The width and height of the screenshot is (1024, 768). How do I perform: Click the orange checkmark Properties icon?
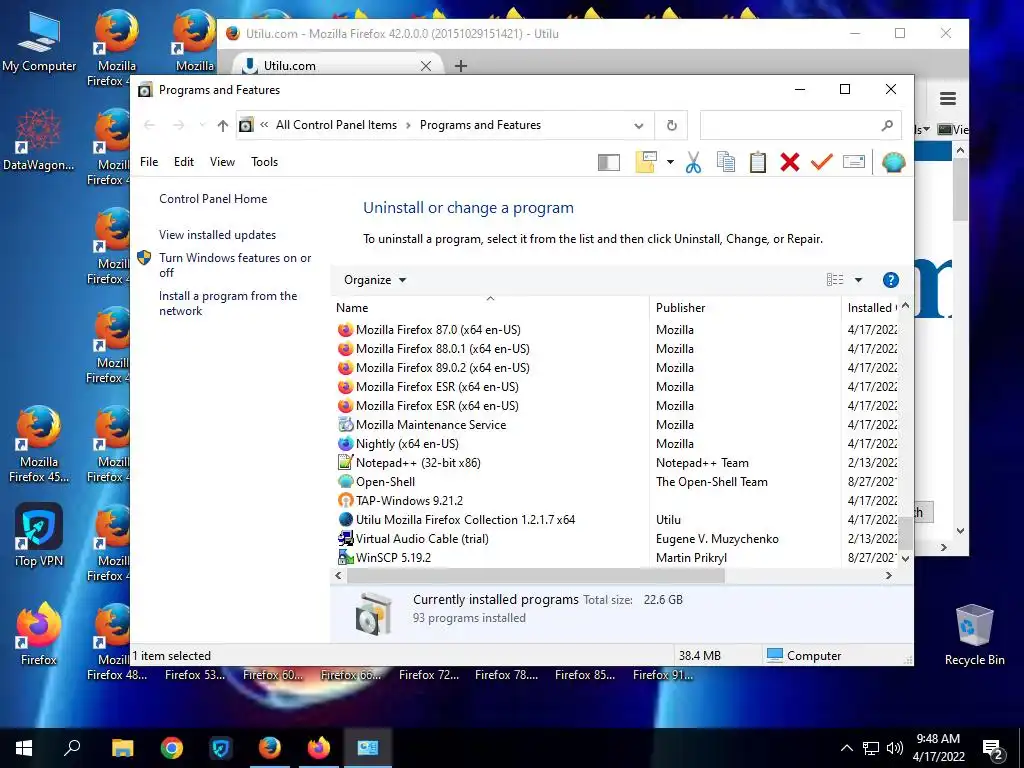point(822,162)
